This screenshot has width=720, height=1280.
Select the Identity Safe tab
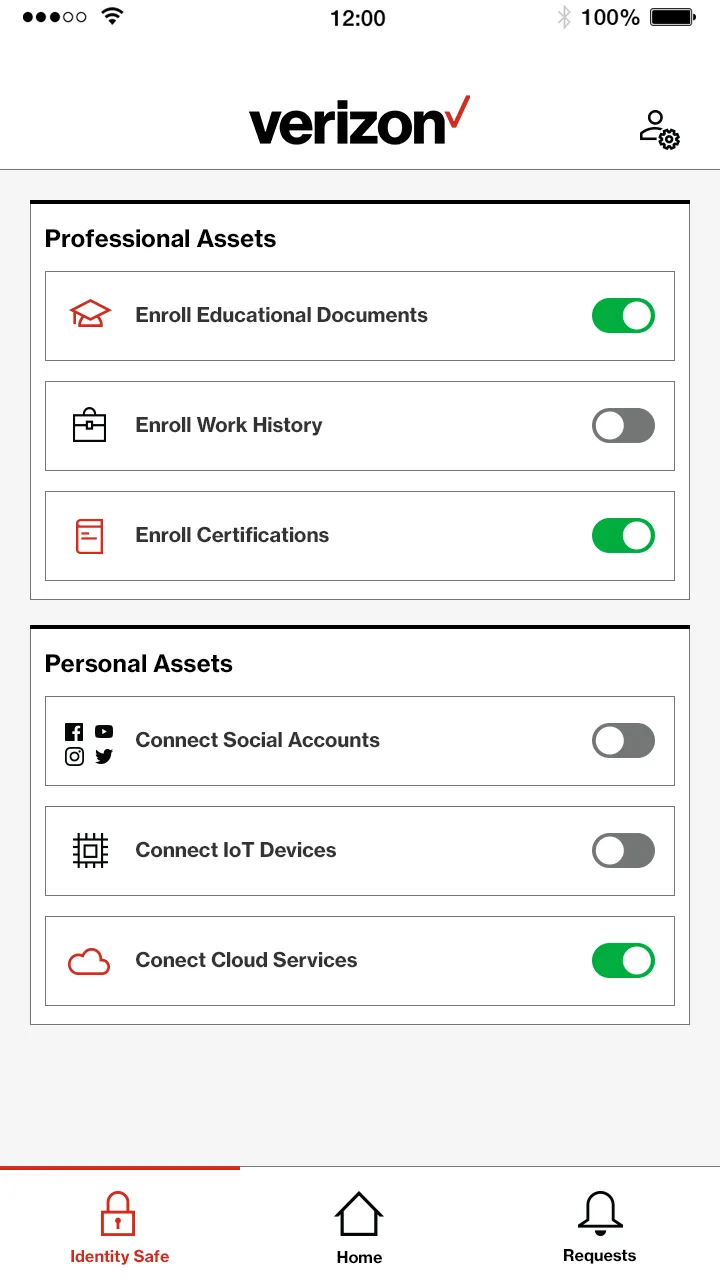[x=119, y=1228]
